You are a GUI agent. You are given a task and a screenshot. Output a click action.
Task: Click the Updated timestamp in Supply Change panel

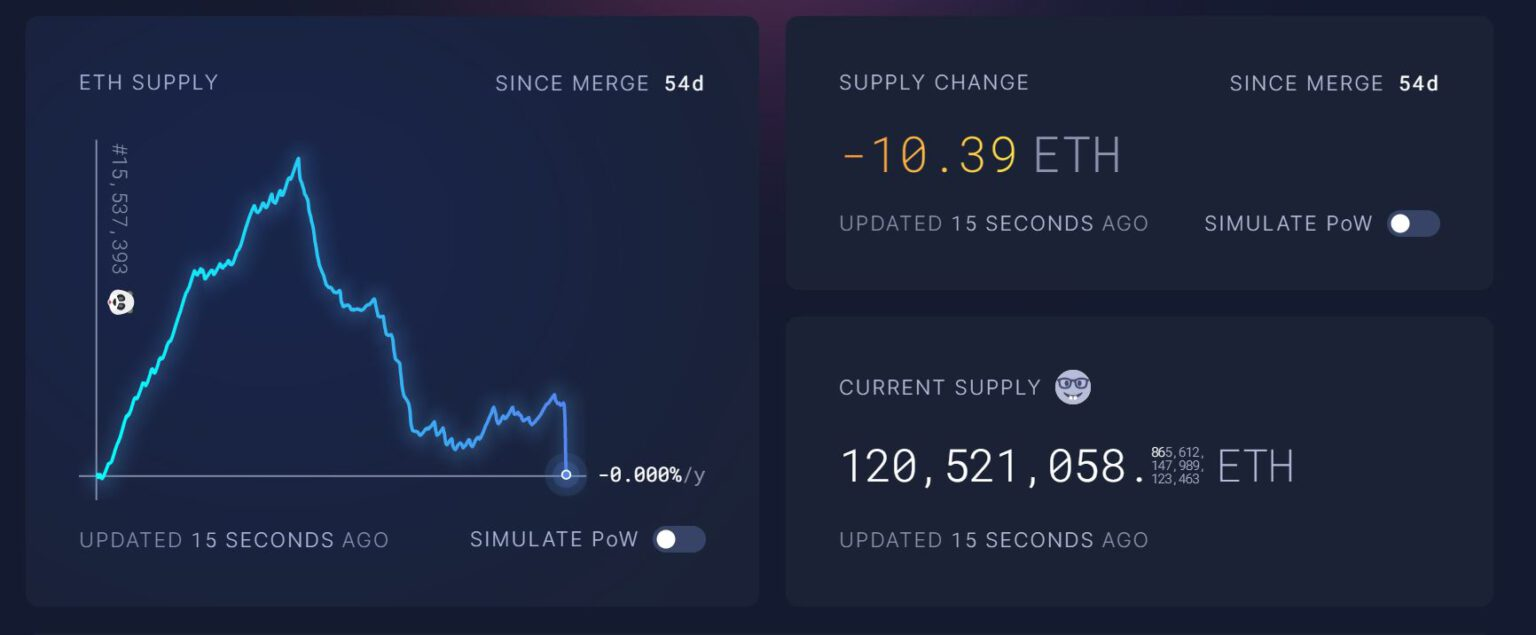pyautogui.click(x=993, y=224)
